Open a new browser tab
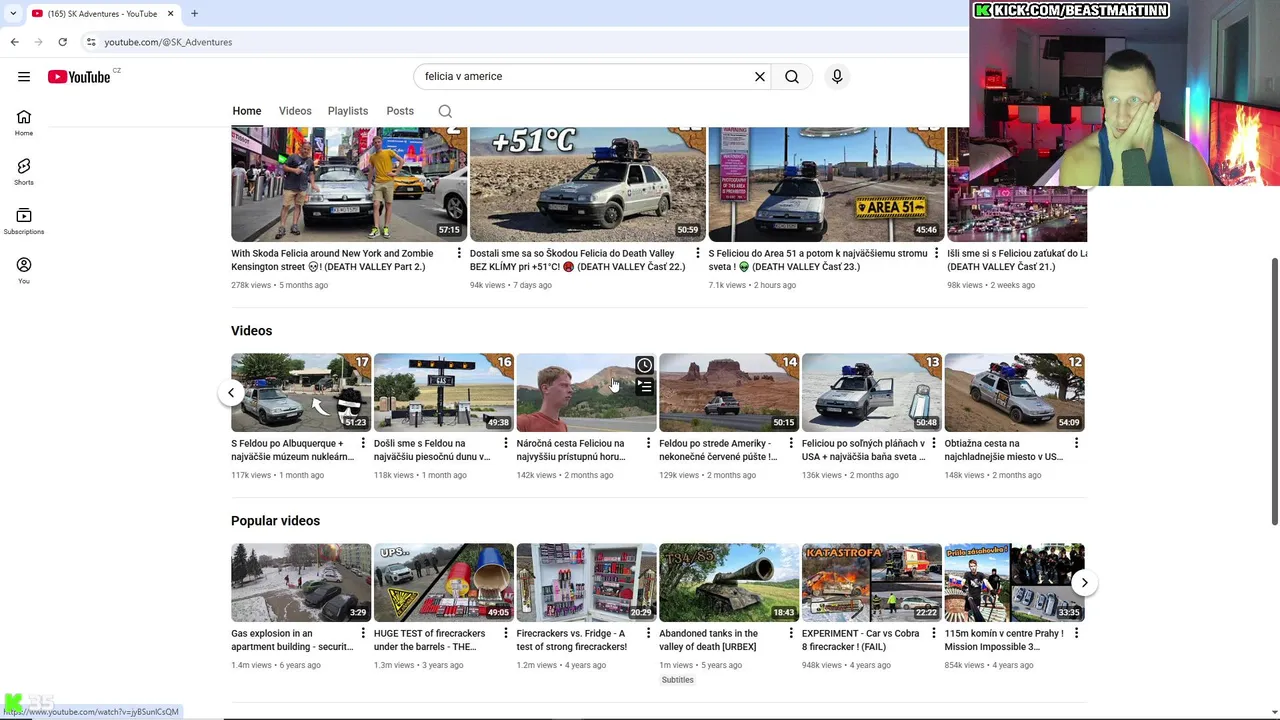This screenshot has width=1280, height=720. point(194,13)
